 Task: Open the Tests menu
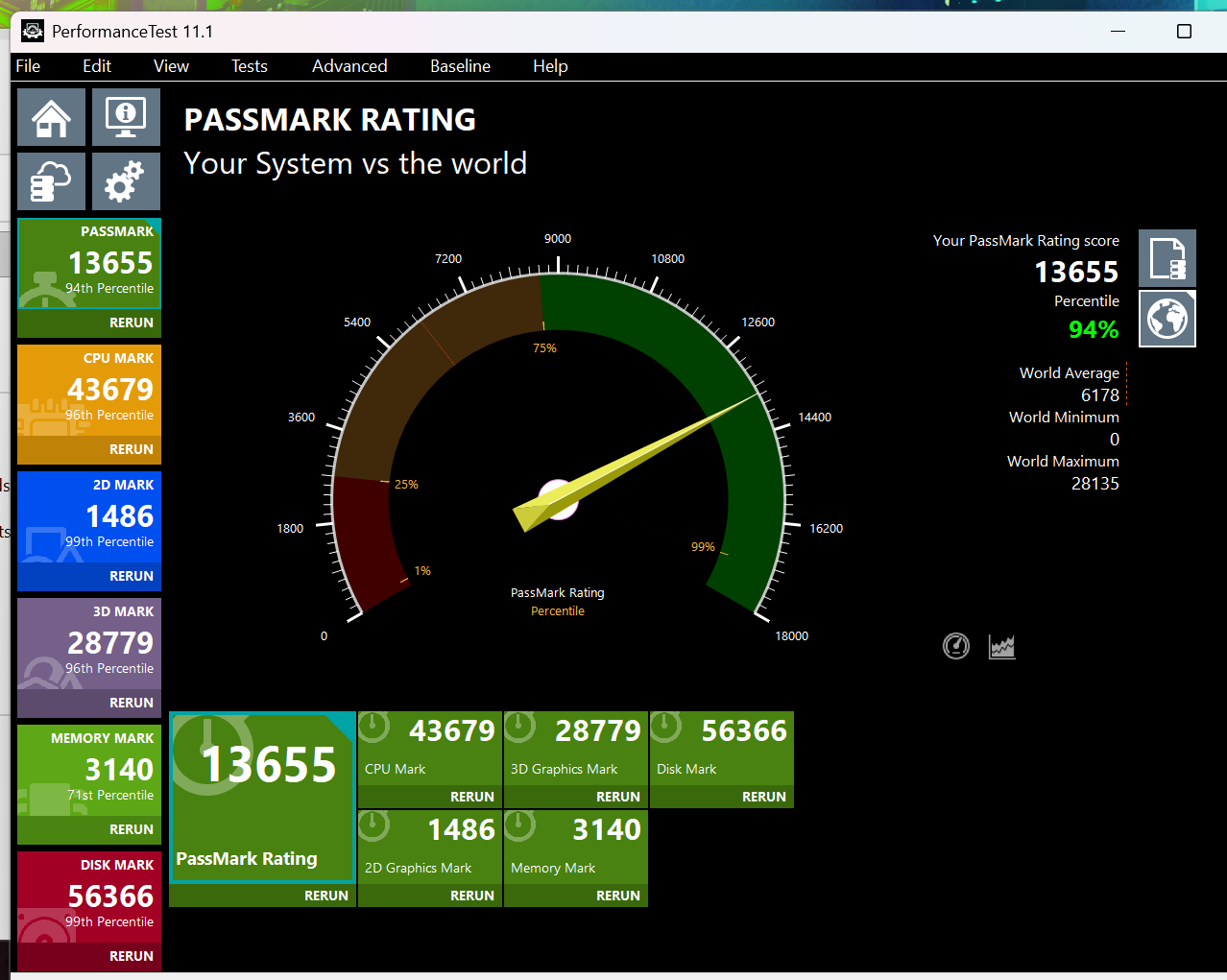tap(249, 66)
